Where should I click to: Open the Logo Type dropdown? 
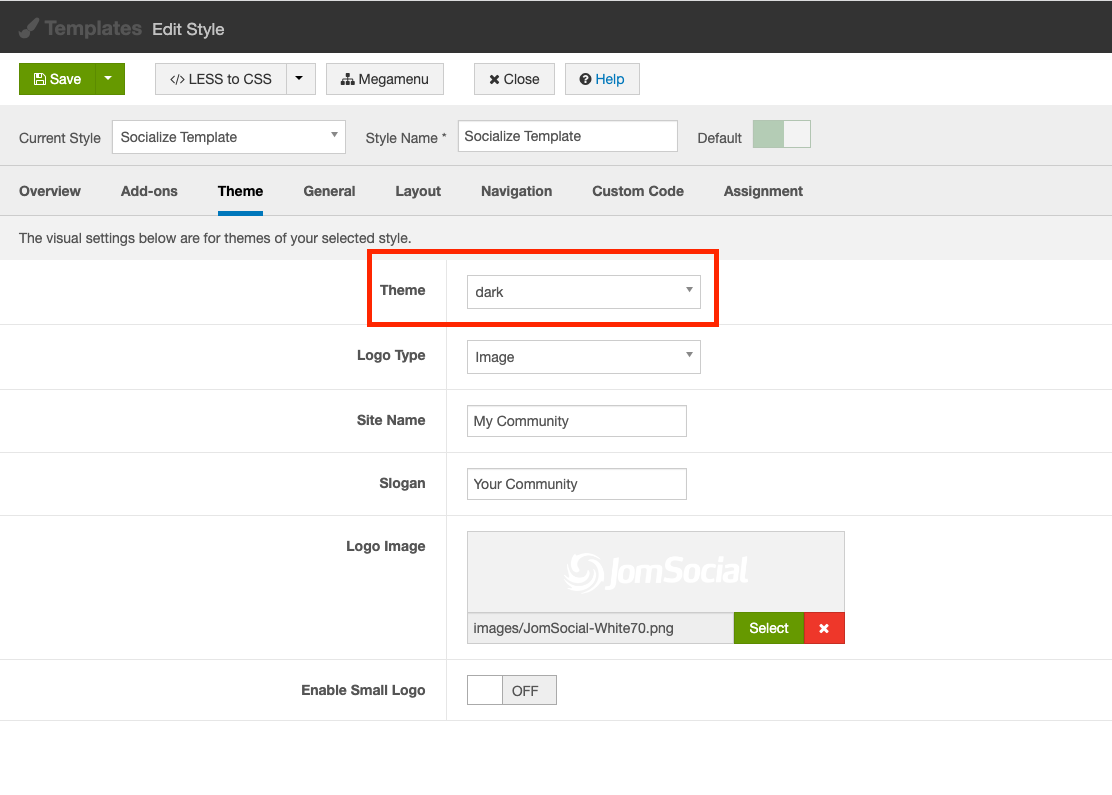click(583, 357)
